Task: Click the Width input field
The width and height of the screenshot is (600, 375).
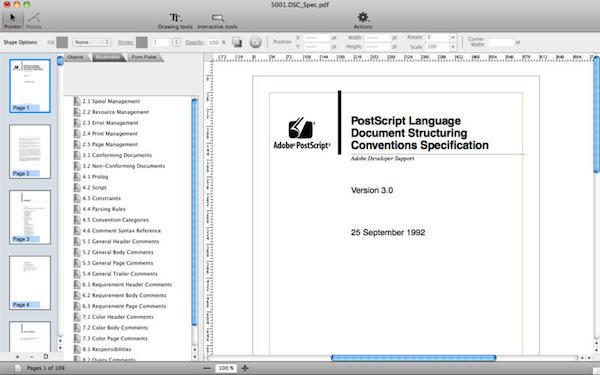Action: point(377,38)
